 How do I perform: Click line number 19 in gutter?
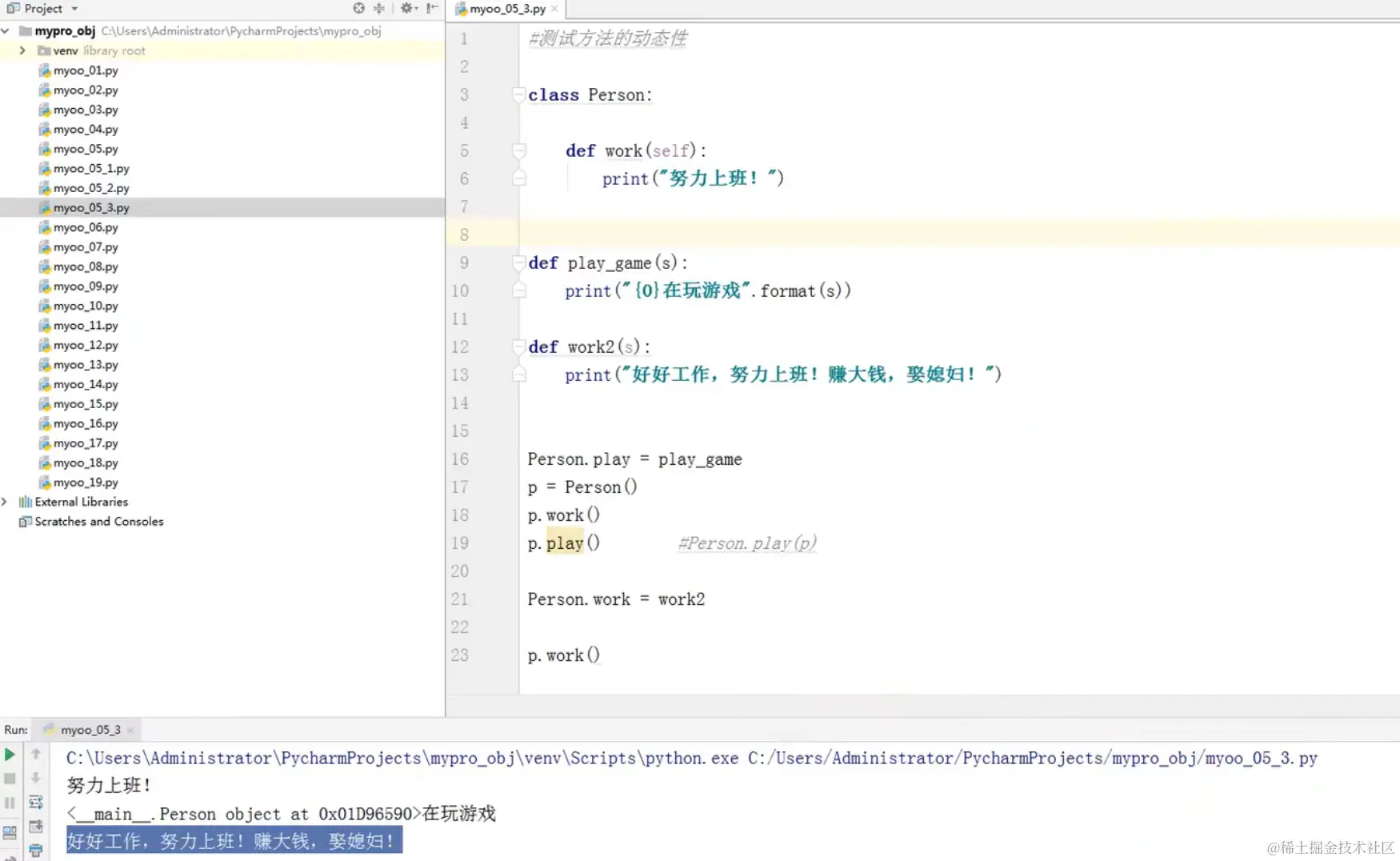[x=460, y=543]
